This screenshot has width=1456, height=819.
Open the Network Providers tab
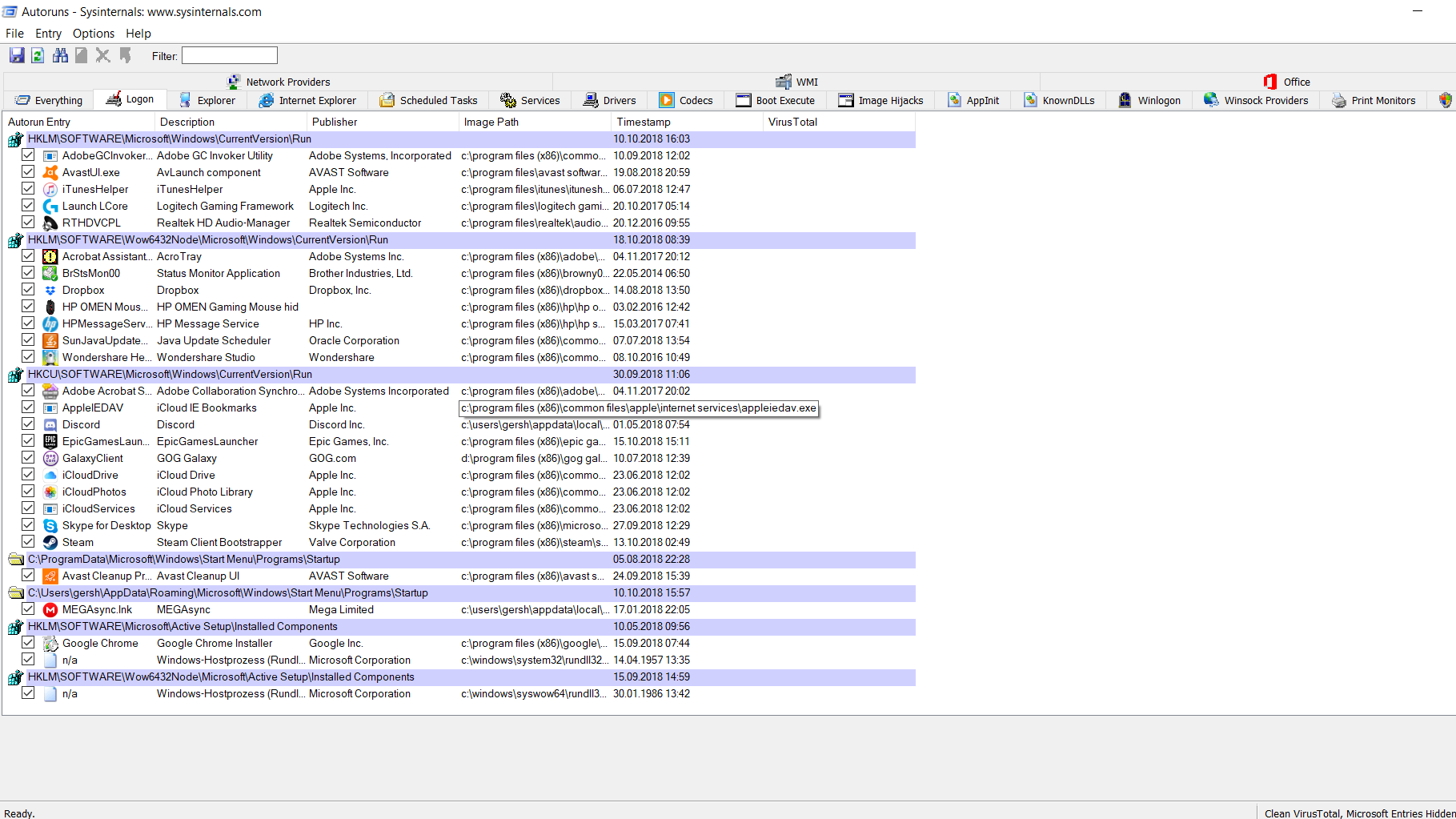pyautogui.click(x=279, y=82)
